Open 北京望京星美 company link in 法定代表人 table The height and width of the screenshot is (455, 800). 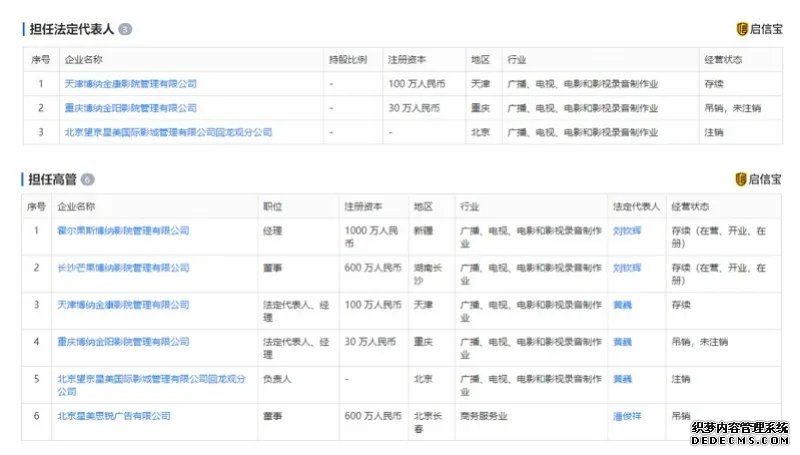168,132
